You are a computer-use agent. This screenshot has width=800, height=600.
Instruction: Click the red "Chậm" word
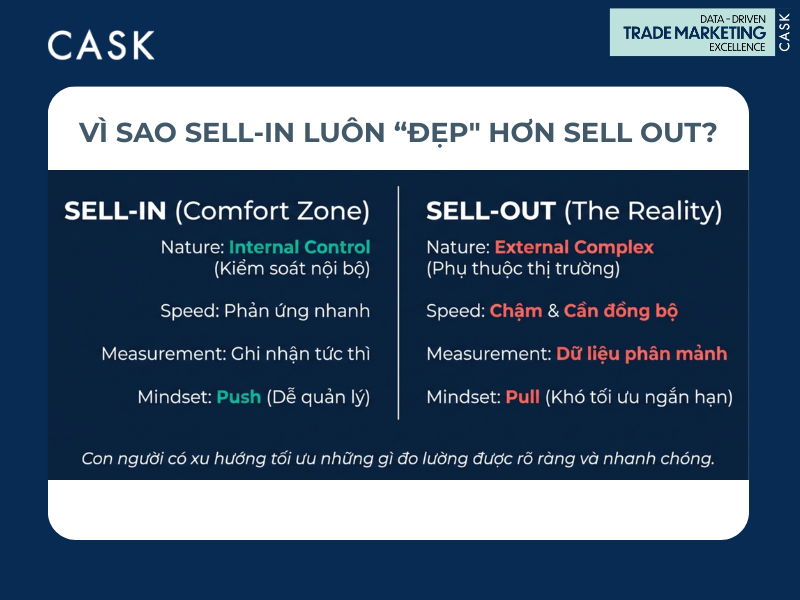(x=515, y=311)
